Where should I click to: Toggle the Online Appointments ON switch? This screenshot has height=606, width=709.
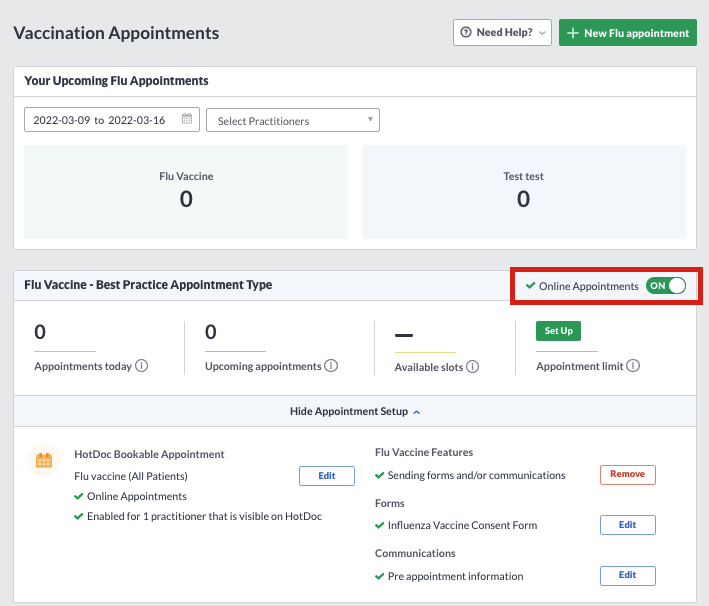pyautogui.click(x=666, y=286)
